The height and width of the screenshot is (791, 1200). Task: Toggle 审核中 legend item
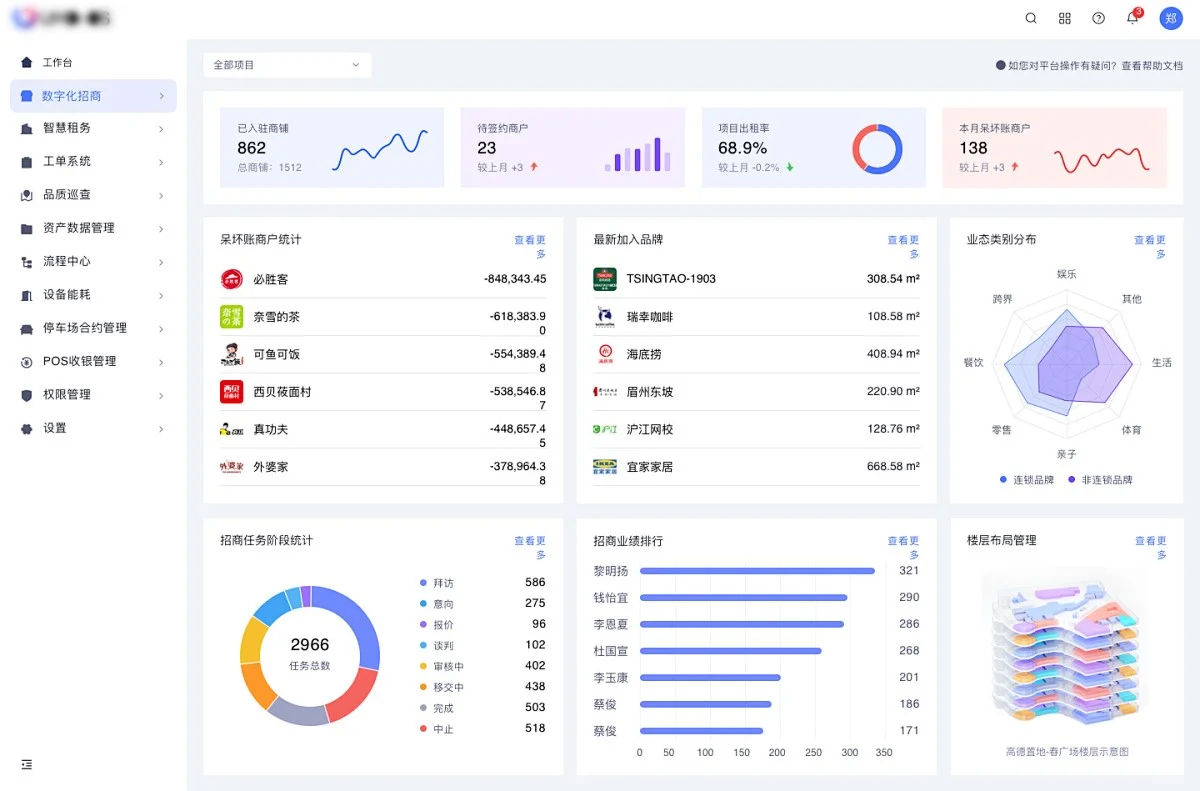click(x=442, y=666)
